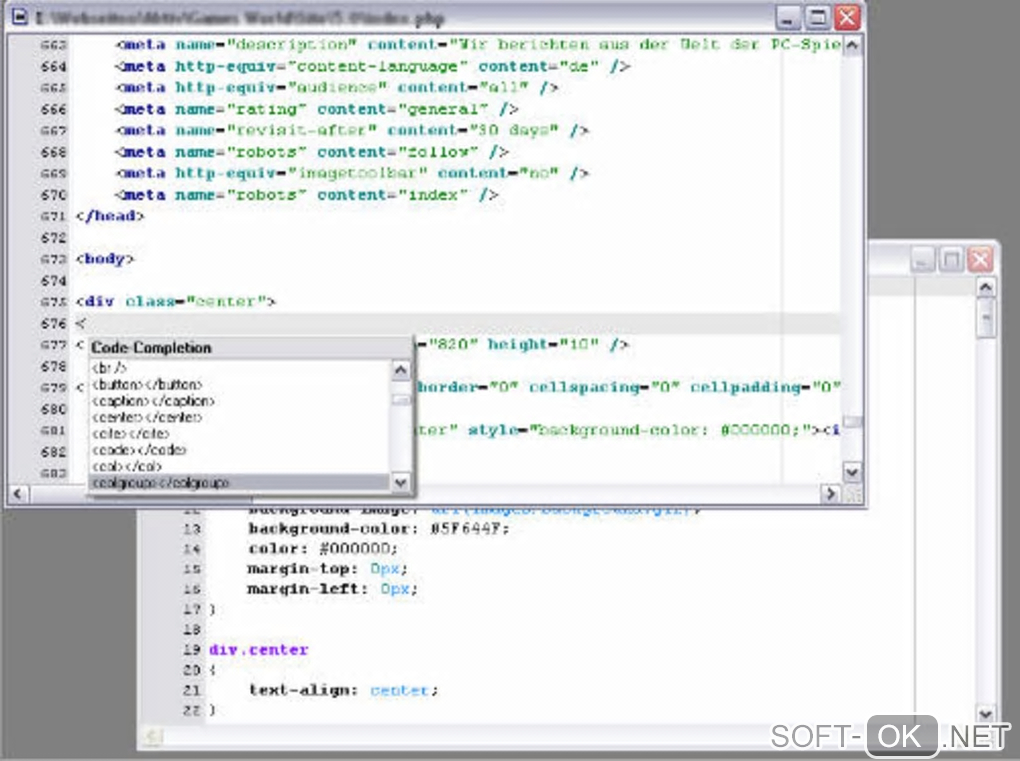Click the robots 'index' meta tag on line 670
Screen dimensions: 1020x761
tap(306, 195)
